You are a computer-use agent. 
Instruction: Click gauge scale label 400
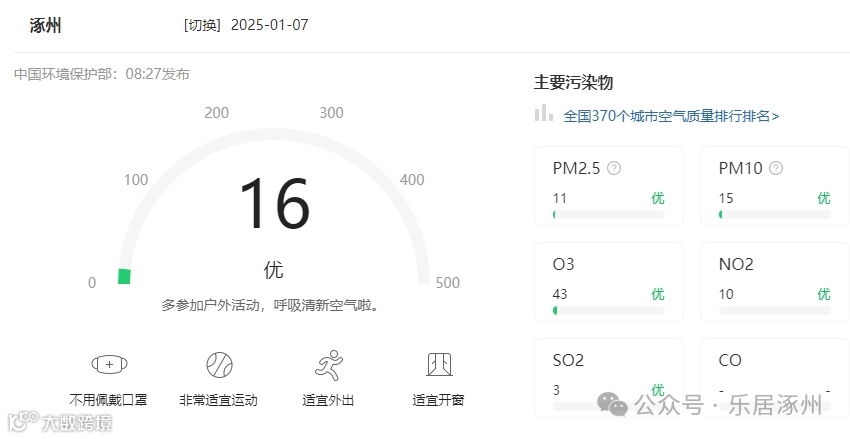412,179
